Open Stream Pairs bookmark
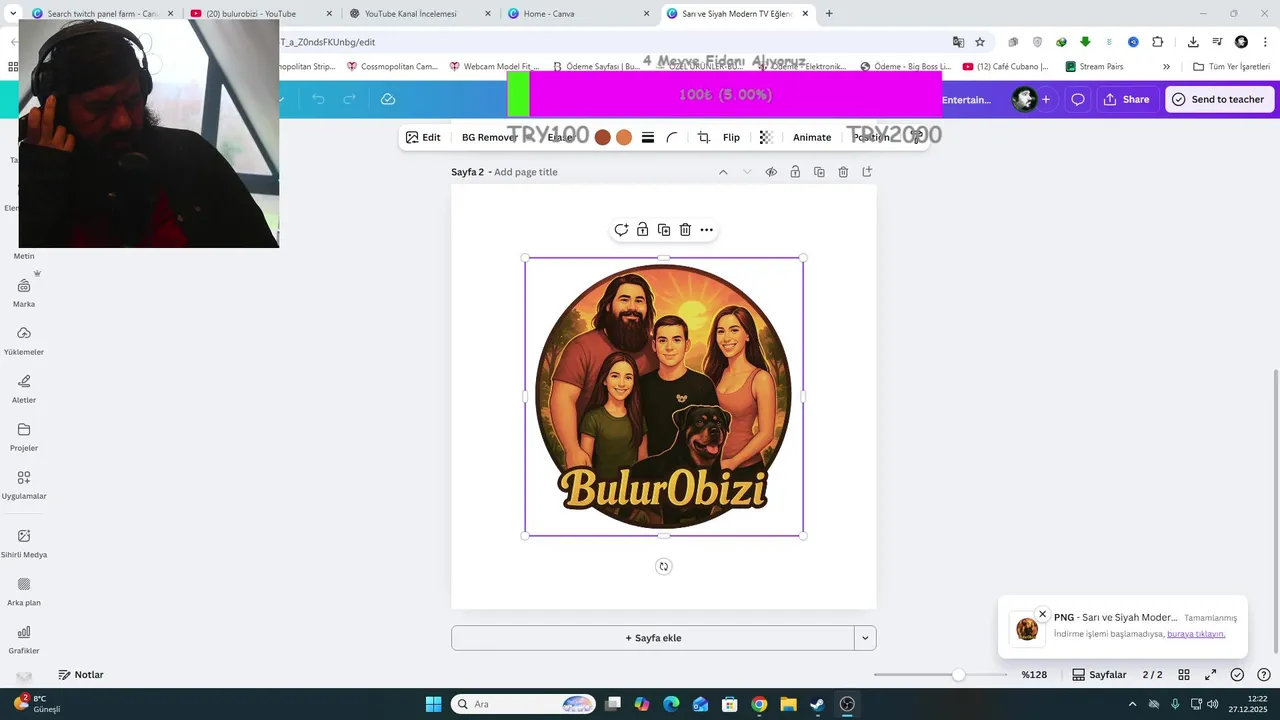 [x=1094, y=67]
